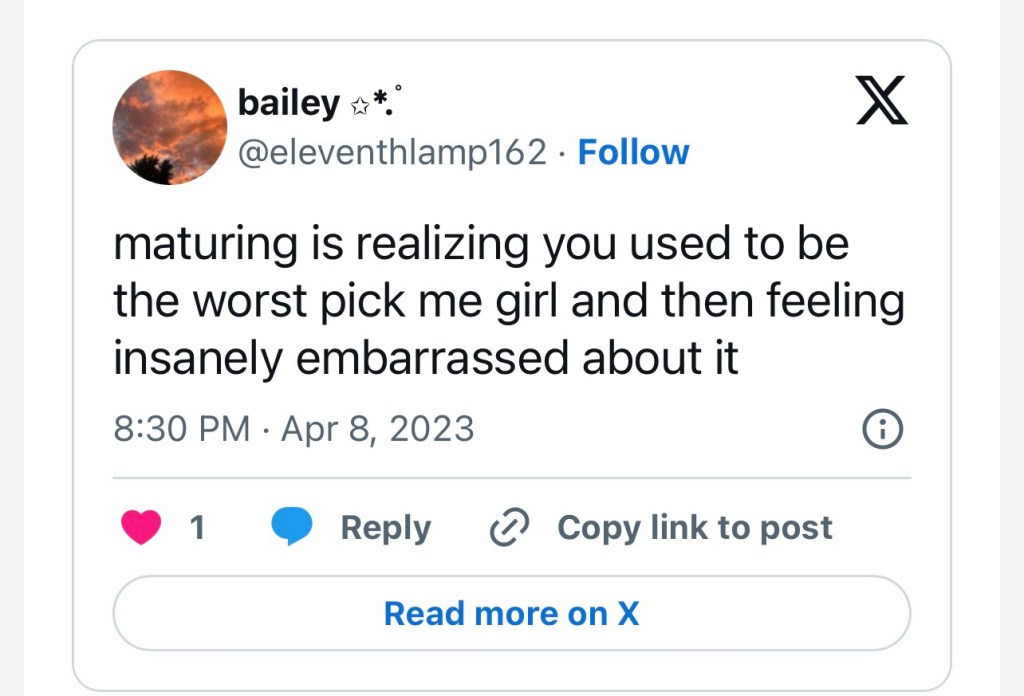
Task: Click the blue reply speech bubble icon
Action: coord(292,527)
